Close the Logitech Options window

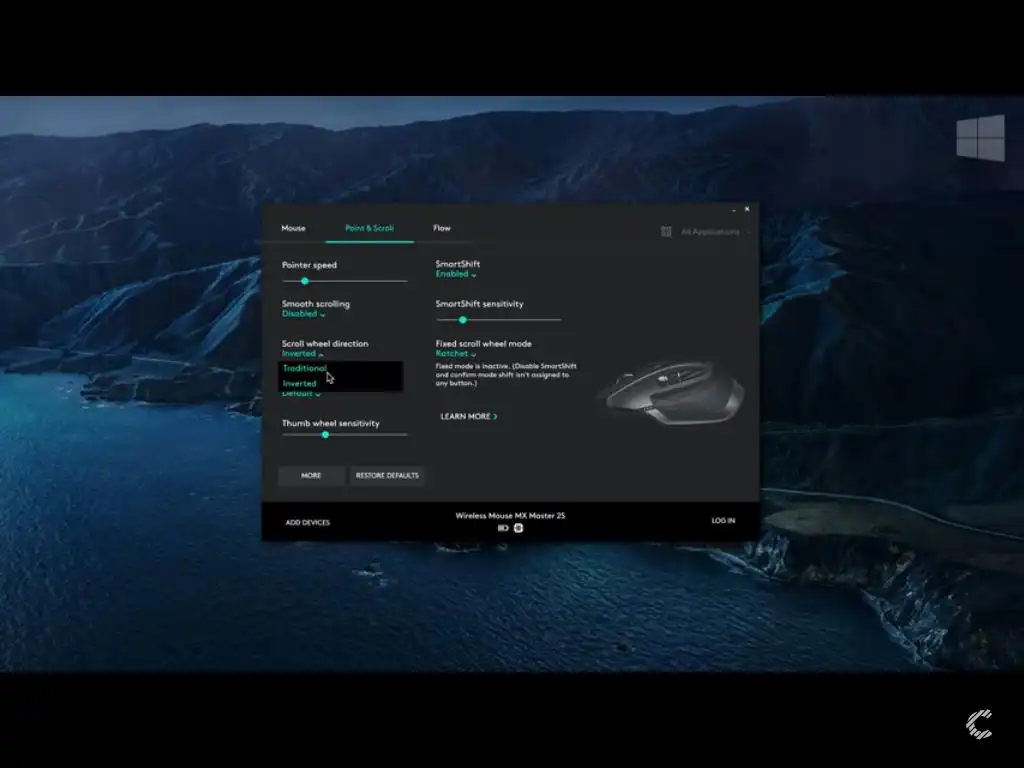(x=747, y=209)
